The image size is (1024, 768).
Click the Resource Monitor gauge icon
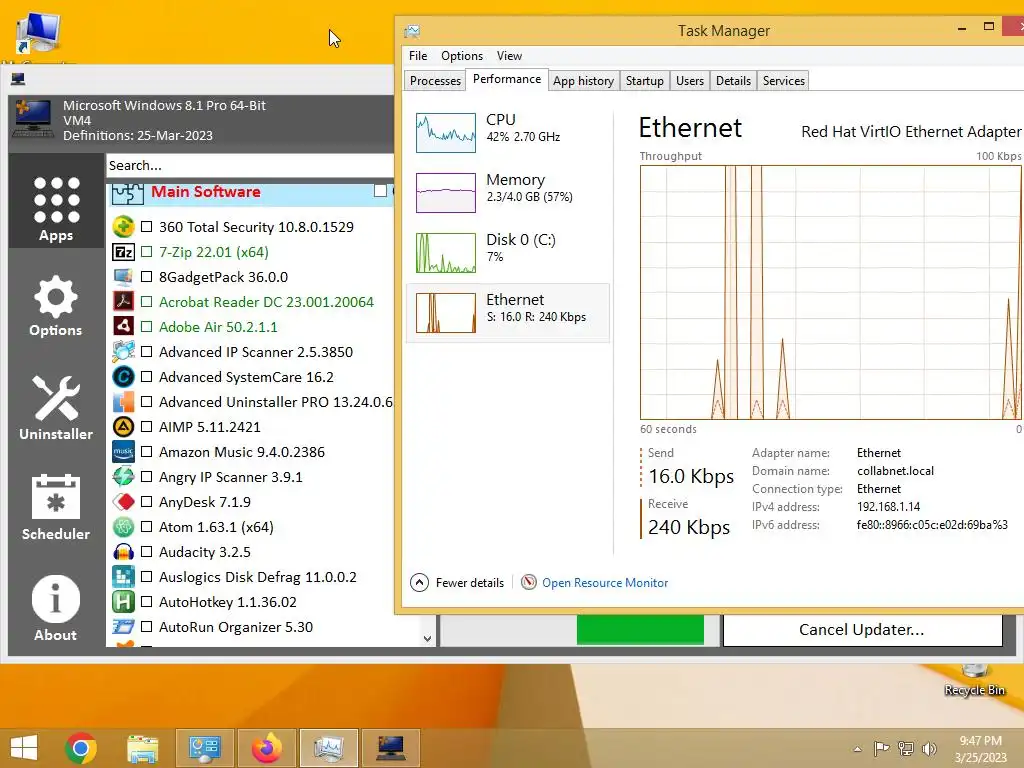pos(529,583)
